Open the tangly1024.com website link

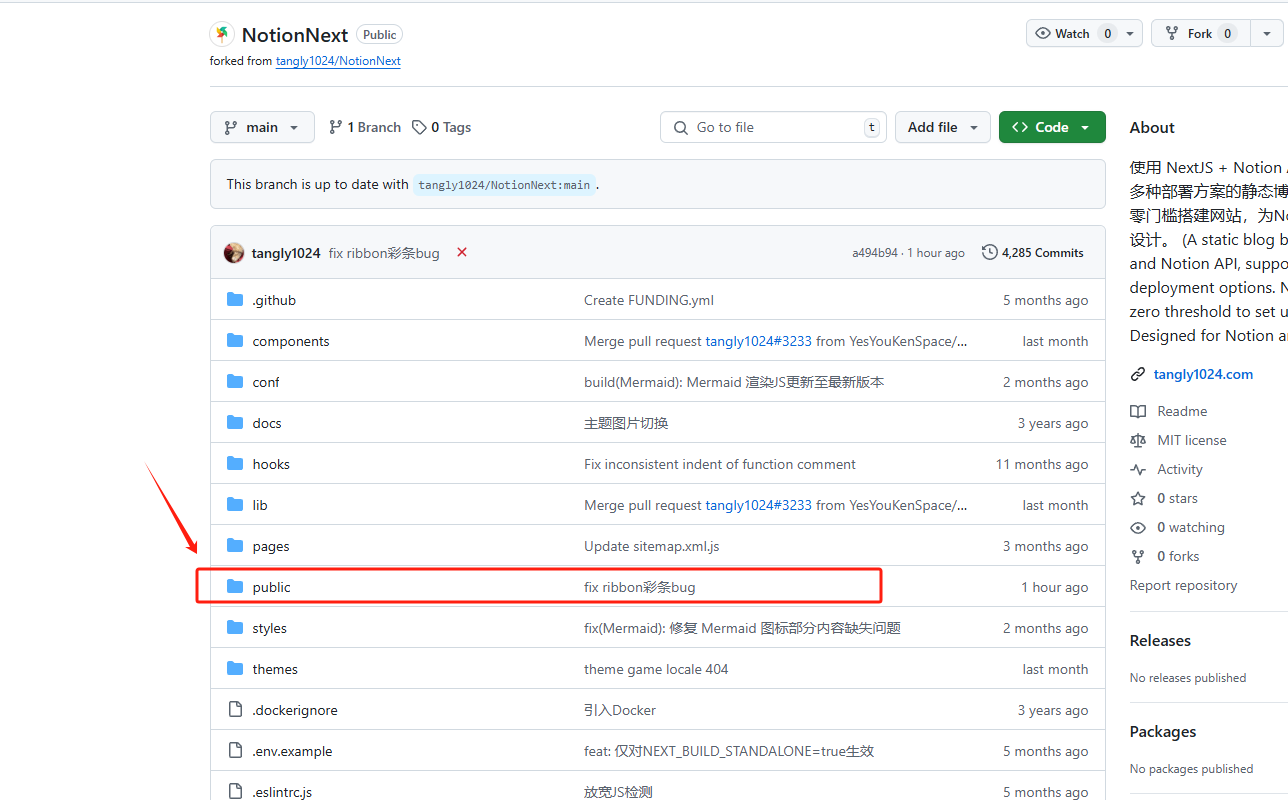[1203, 374]
